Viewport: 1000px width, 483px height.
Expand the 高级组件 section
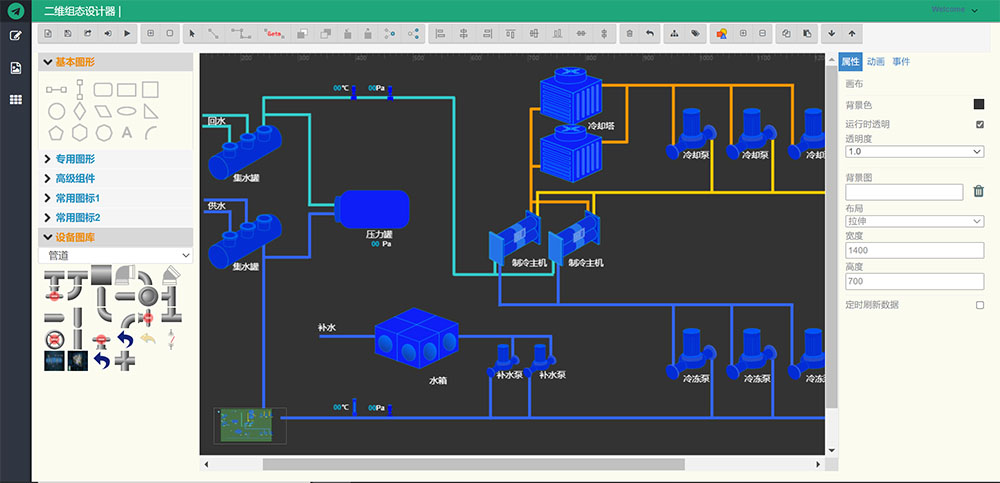click(x=115, y=178)
